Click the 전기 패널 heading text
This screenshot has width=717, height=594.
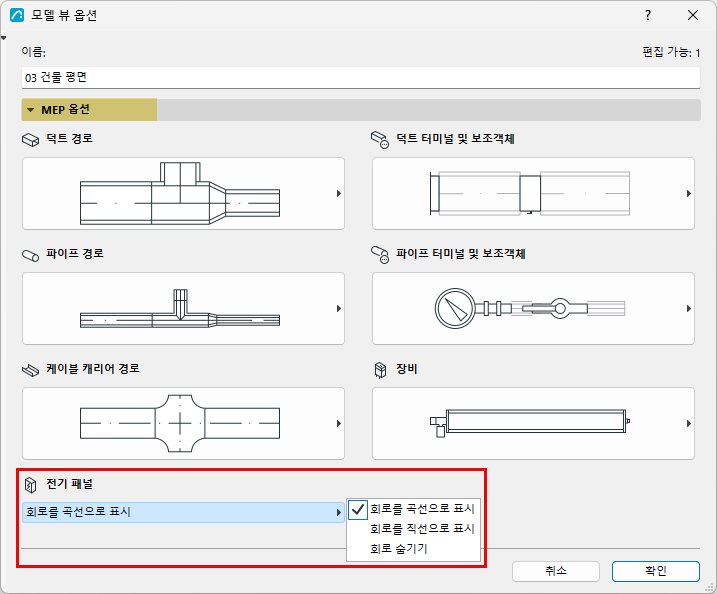click(70, 484)
